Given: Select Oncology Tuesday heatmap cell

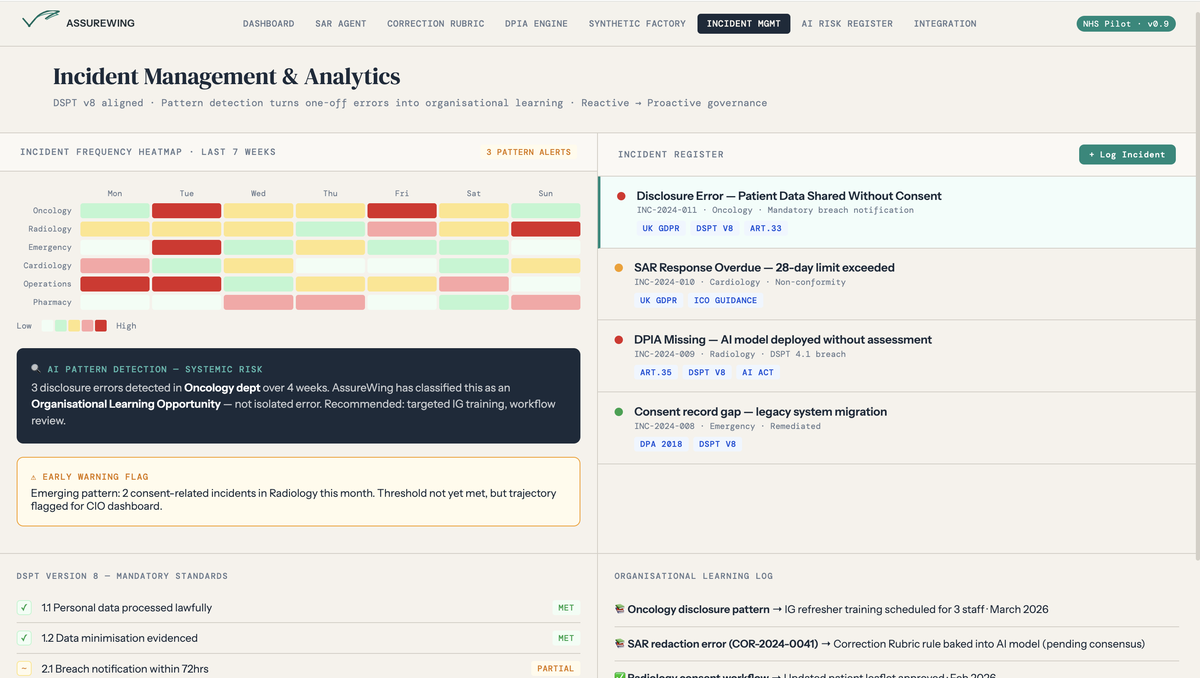Looking at the screenshot, I should pyautogui.click(x=186, y=211).
